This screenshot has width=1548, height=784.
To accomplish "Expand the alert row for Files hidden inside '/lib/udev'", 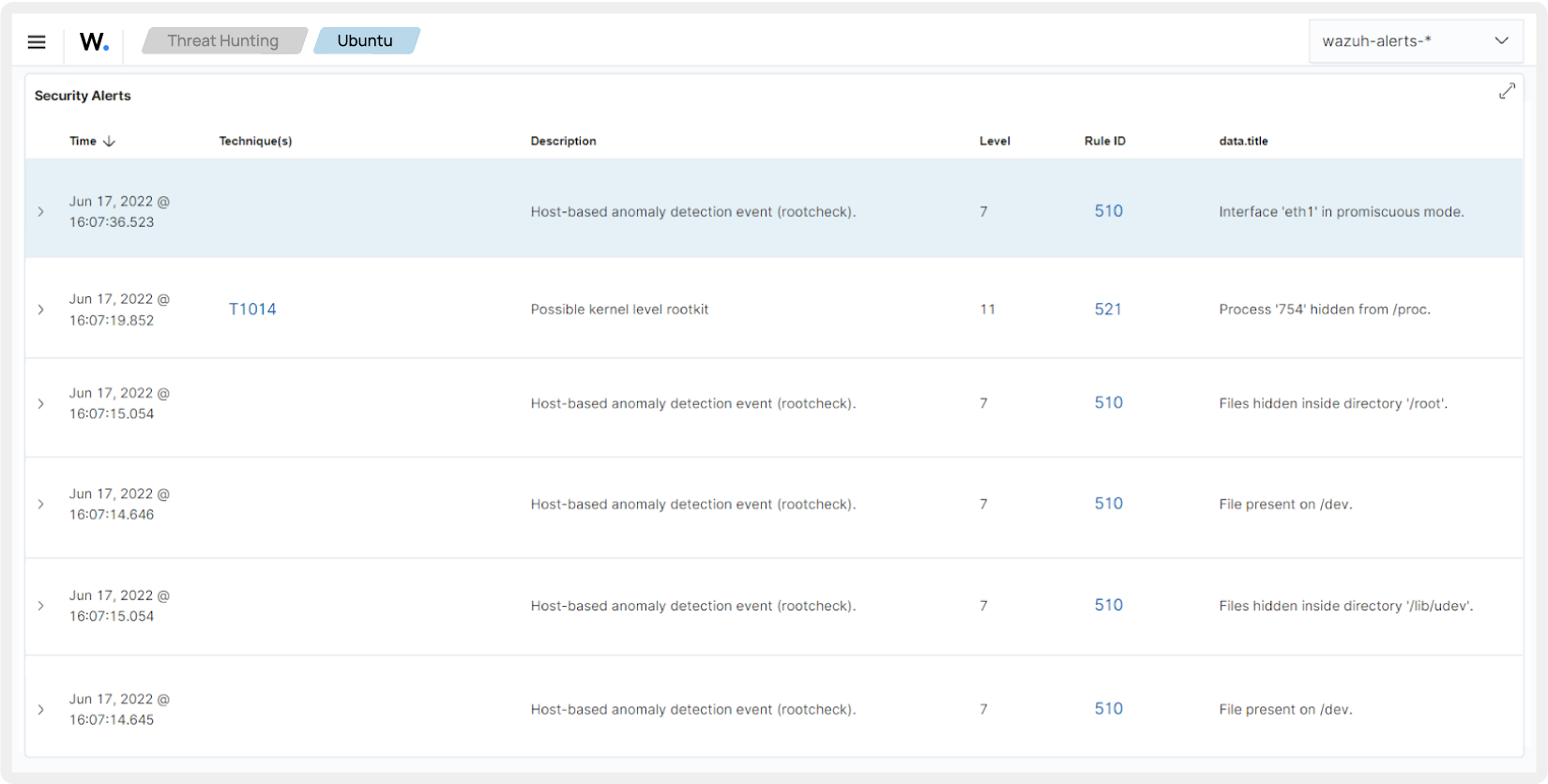I will [x=40, y=606].
